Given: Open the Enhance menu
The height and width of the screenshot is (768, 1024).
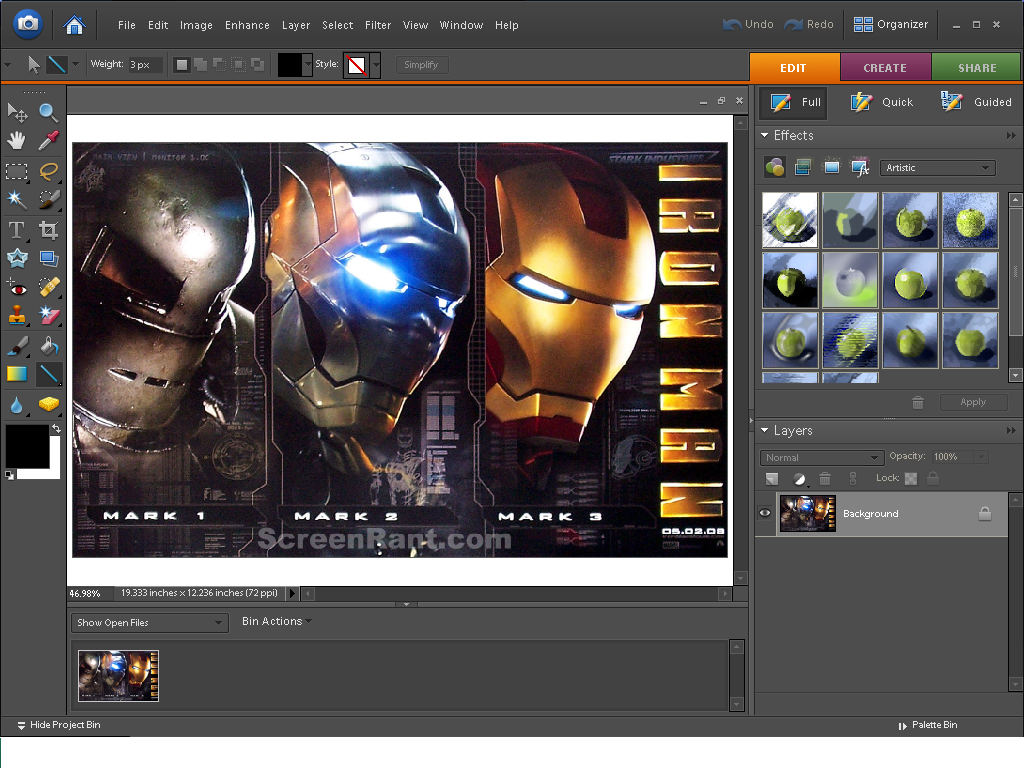Looking at the screenshot, I should pyautogui.click(x=247, y=25).
